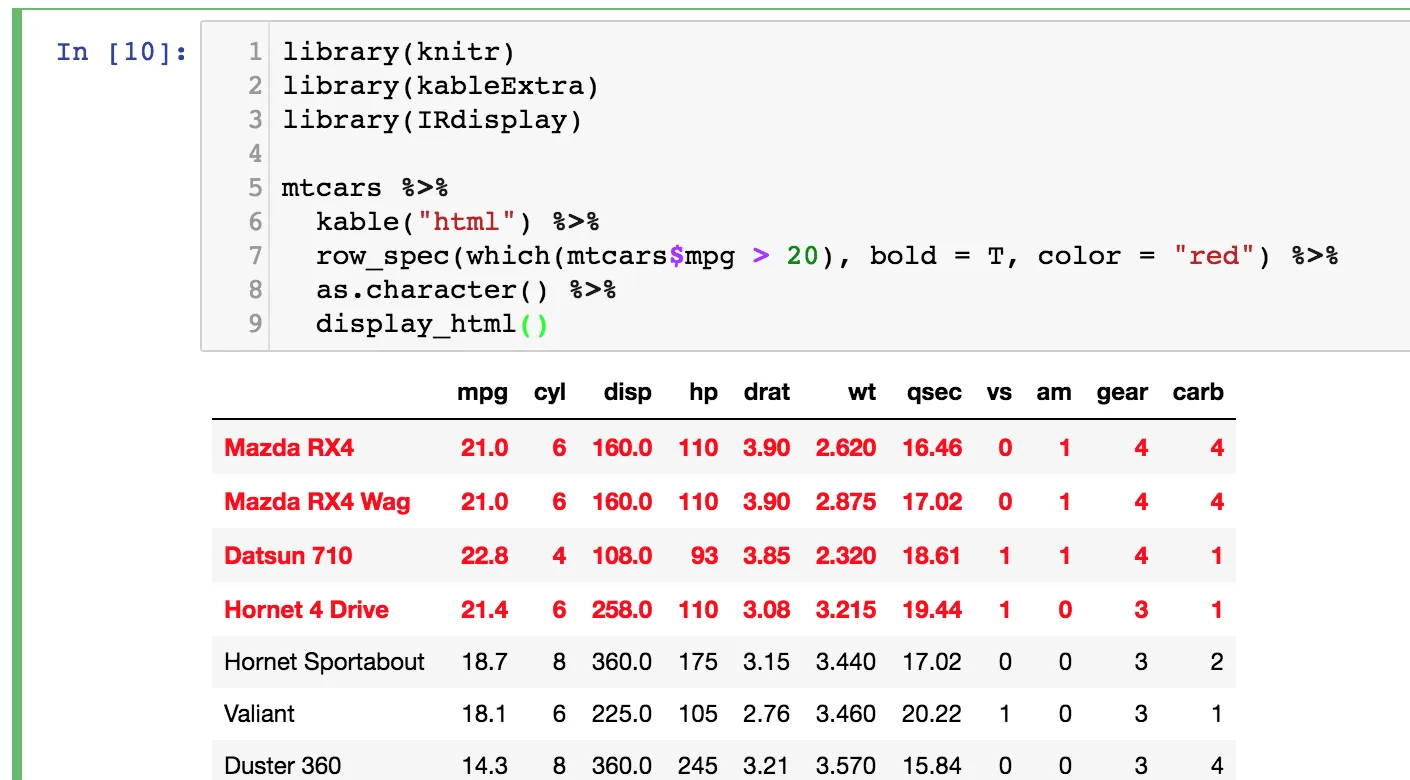Click the 16.46 qsec value for Mazda RX4
This screenshot has width=1410, height=780.
pos(932,448)
